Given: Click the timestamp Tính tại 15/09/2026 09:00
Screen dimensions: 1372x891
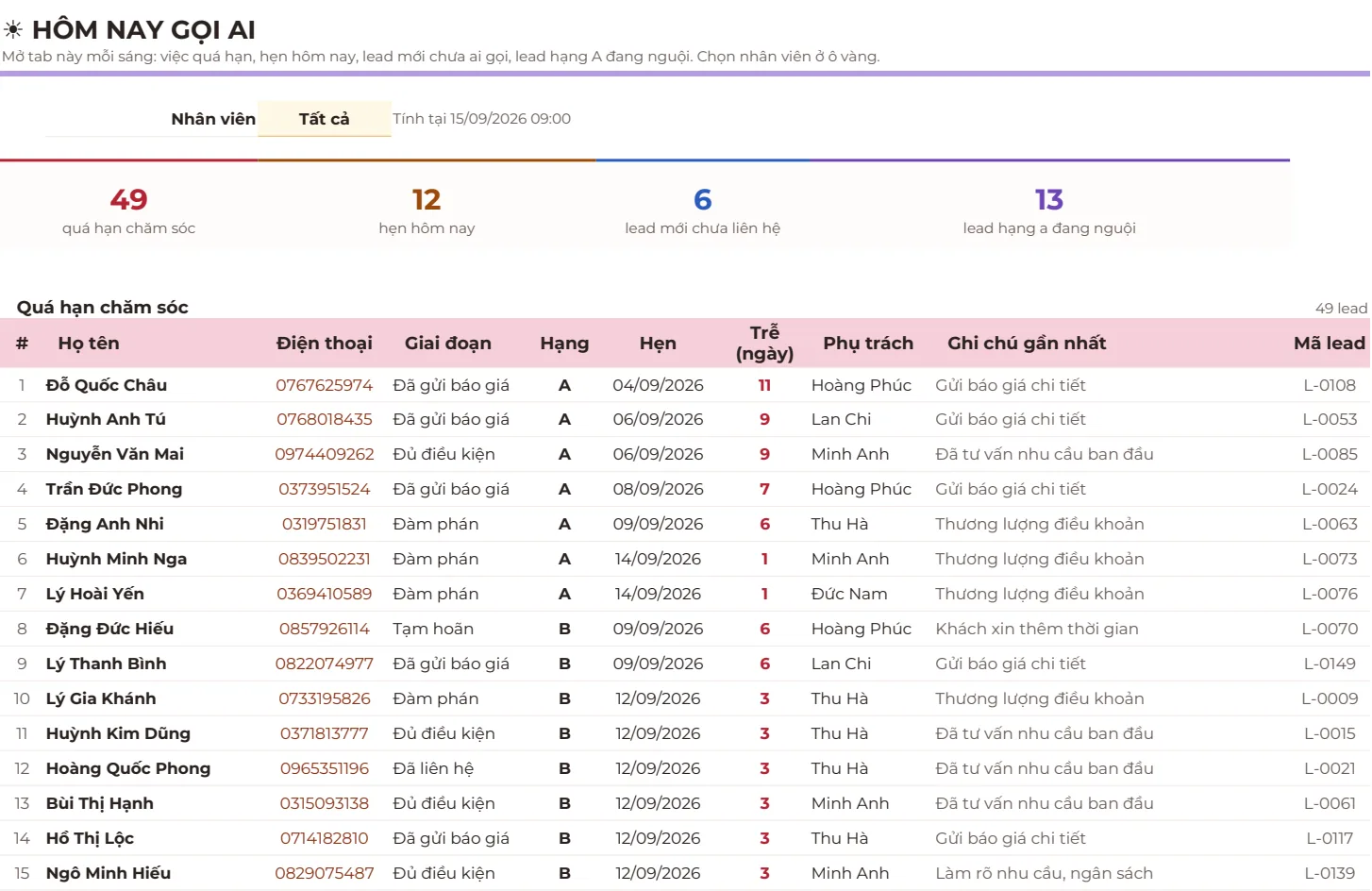Looking at the screenshot, I should pos(481,119).
